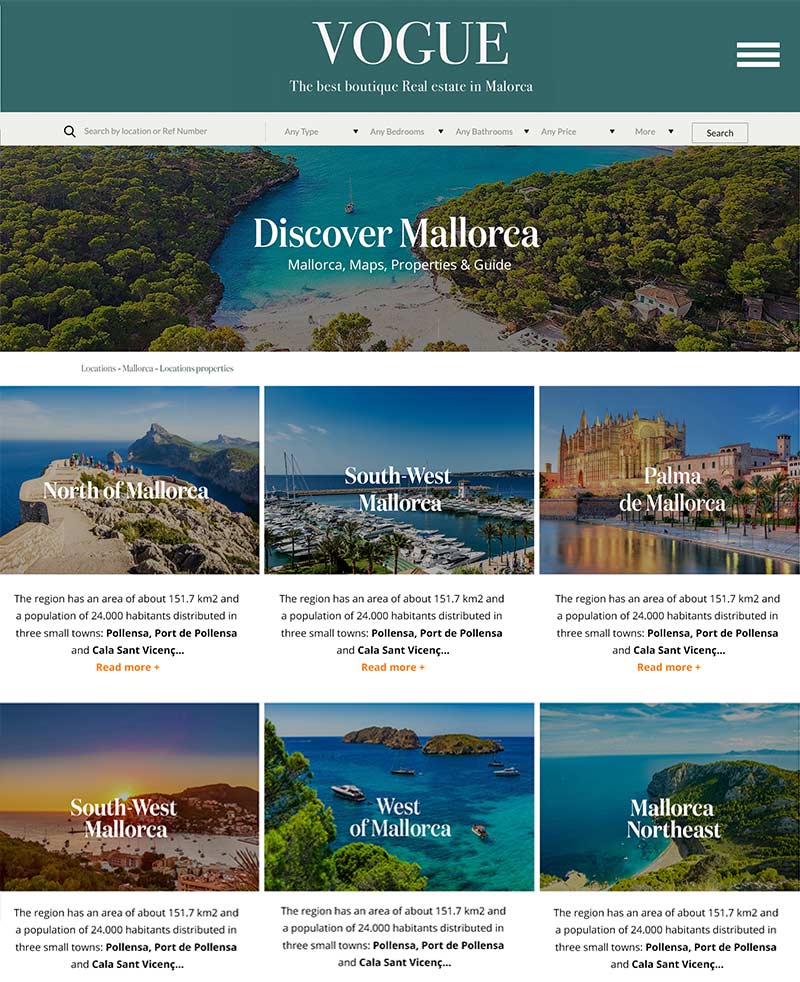Click Read more under North of Mallorca
The image size is (800, 982).
pos(127,668)
